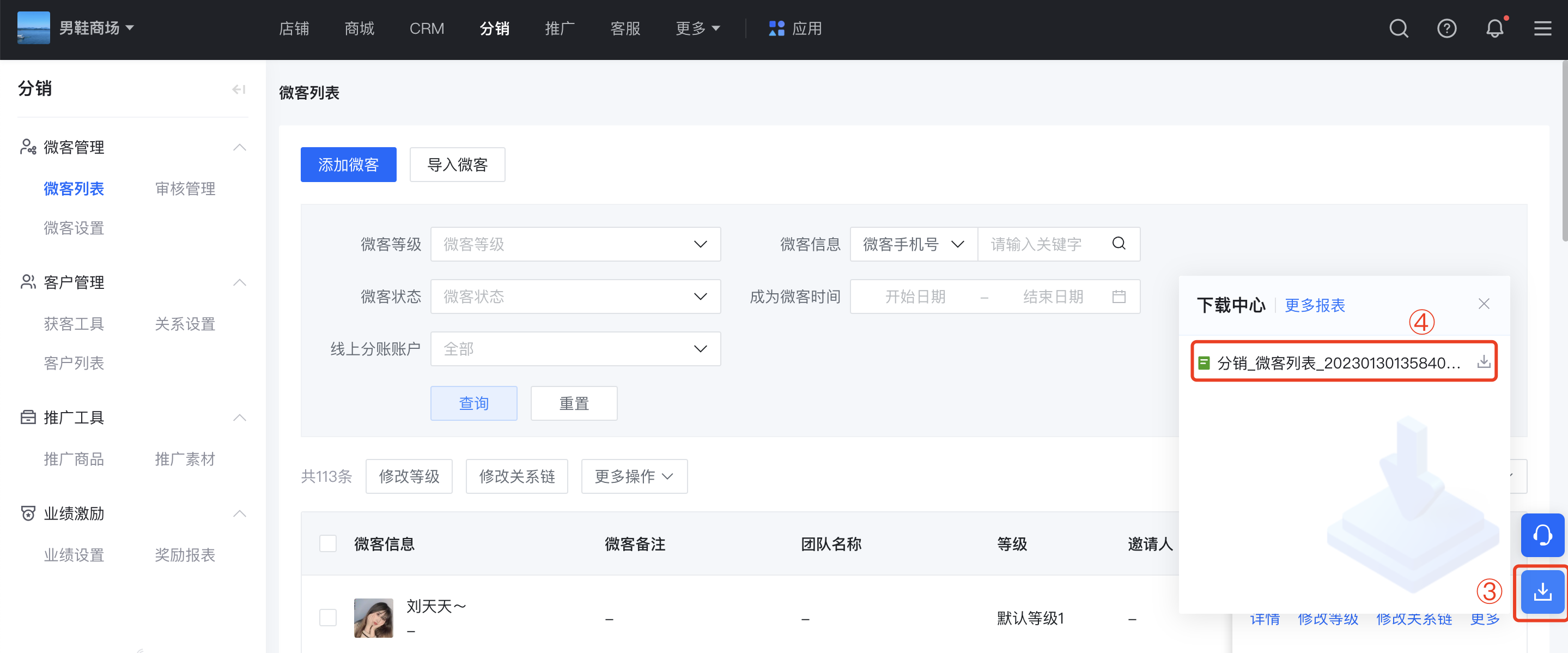This screenshot has width=1568, height=653.
Task: Select the 分销 top tab
Action: click(x=494, y=29)
